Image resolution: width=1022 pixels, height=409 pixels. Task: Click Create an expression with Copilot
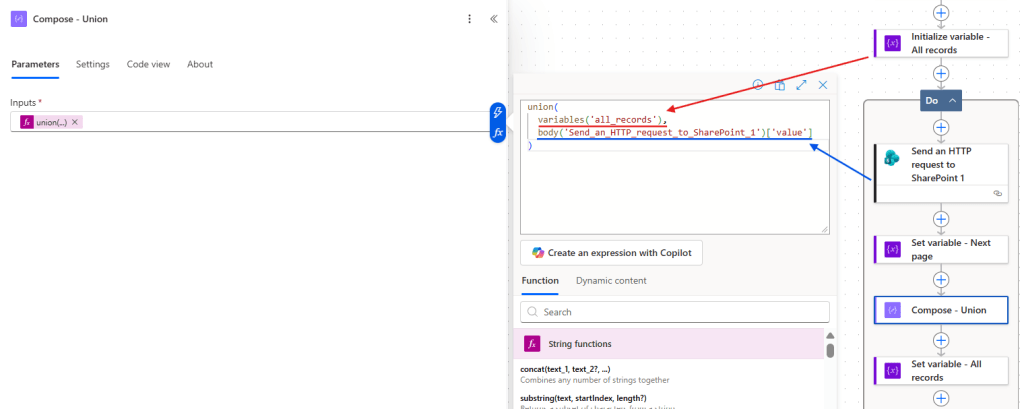pos(611,253)
